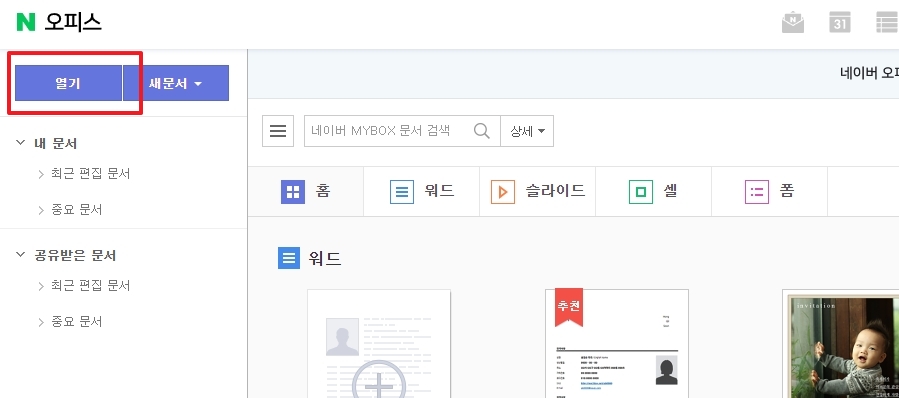This screenshot has height=398, width=899.
Task: Open the 새문서 dropdown button
Action: (x=176, y=83)
